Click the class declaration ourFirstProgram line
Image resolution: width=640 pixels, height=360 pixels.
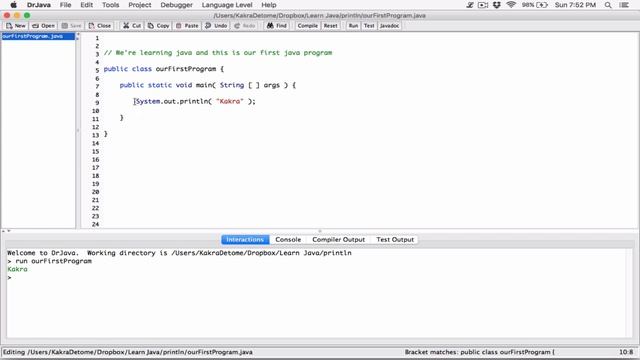tap(164, 69)
